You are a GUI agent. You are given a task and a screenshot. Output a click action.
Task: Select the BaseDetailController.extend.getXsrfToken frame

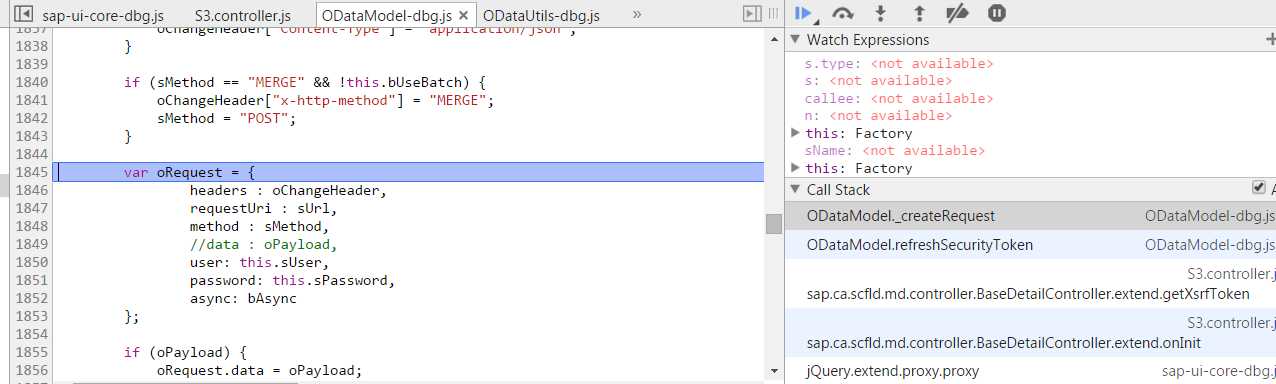[1030, 284]
